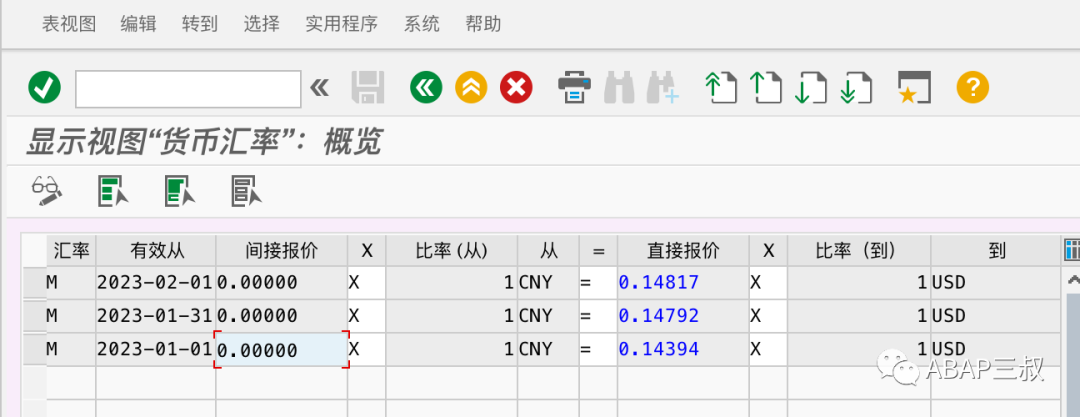The image size is (1080, 417).
Task: Go to last page icon
Action: coord(856,88)
